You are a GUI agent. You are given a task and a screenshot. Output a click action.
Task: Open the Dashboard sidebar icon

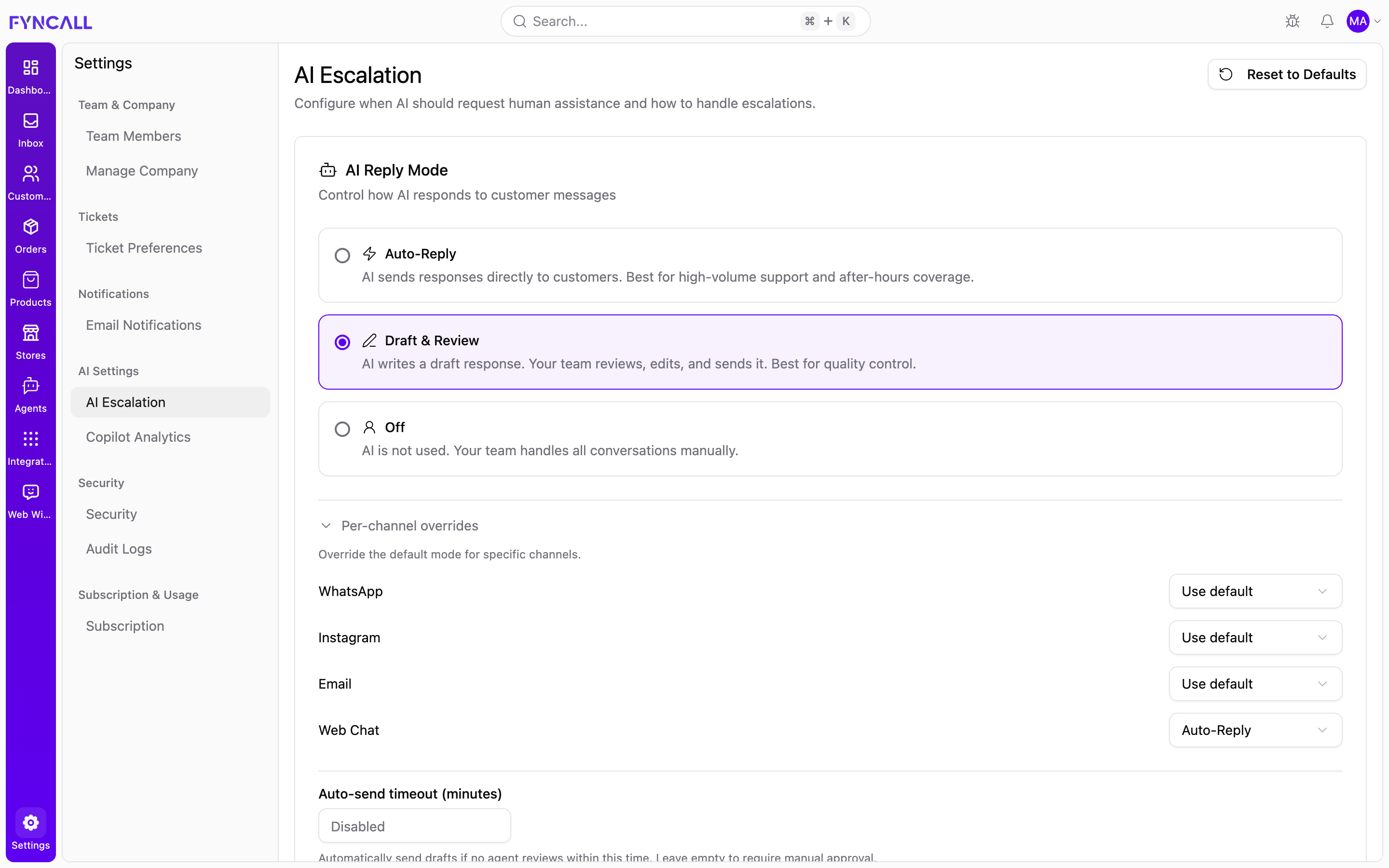tap(30, 68)
